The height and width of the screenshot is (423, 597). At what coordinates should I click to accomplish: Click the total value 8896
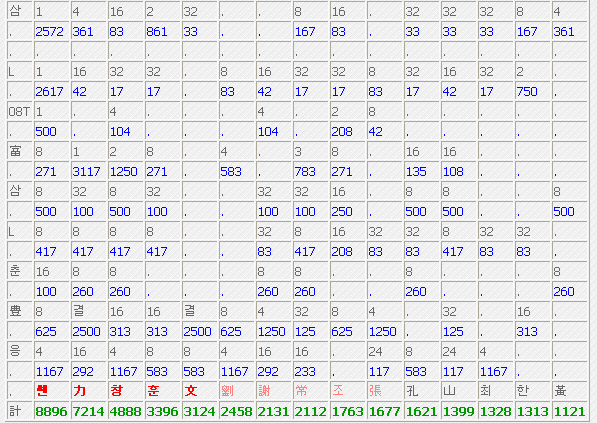click(x=51, y=412)
